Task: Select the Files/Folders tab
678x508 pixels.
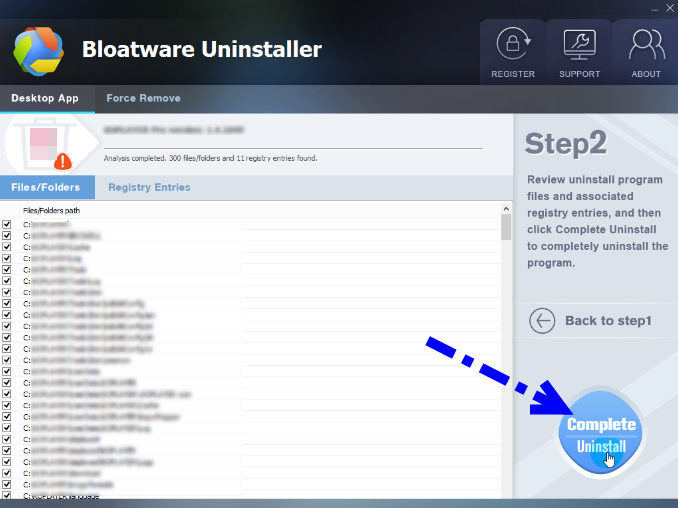Action: pyautogui.click(x=46, y=187)
